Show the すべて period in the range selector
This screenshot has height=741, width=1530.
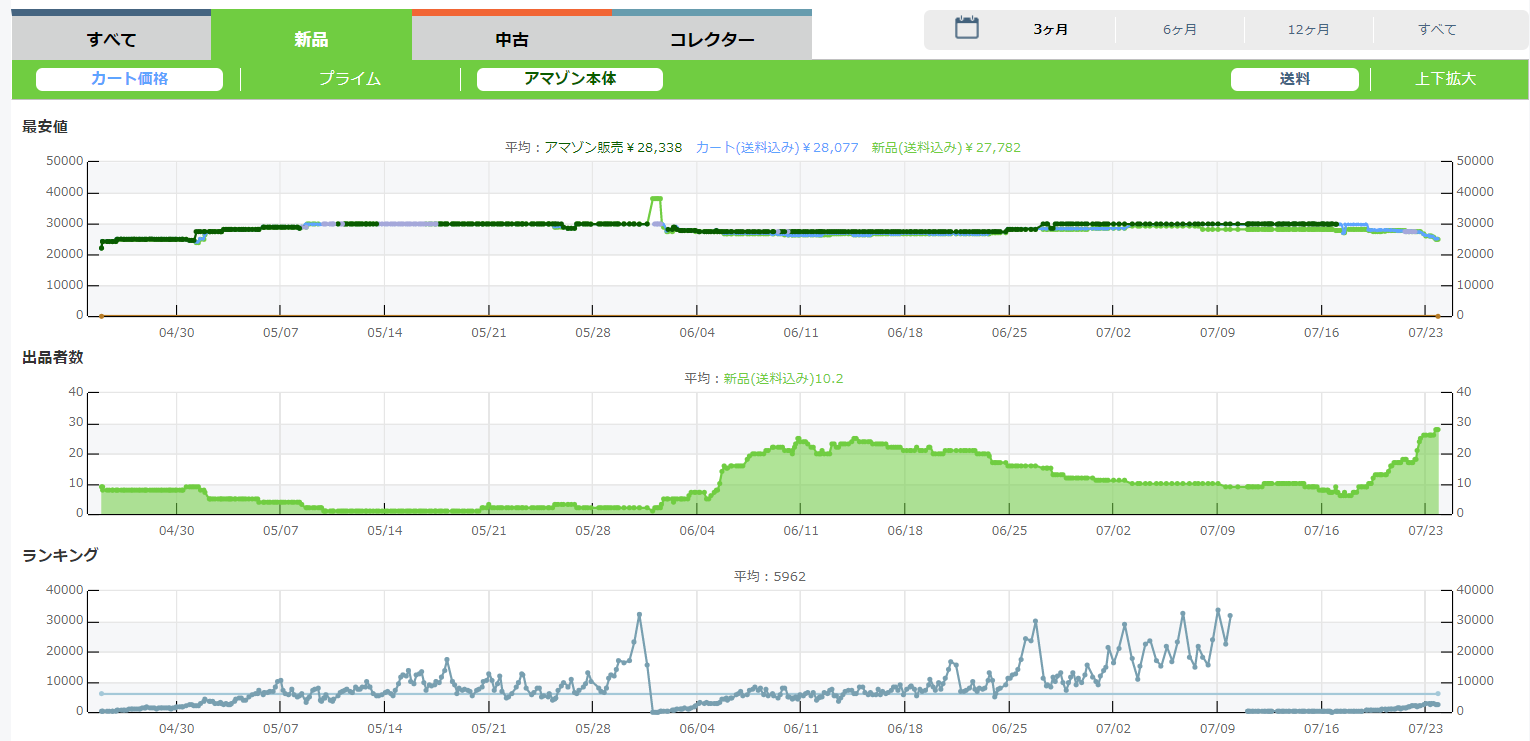tap(1437, 30)
